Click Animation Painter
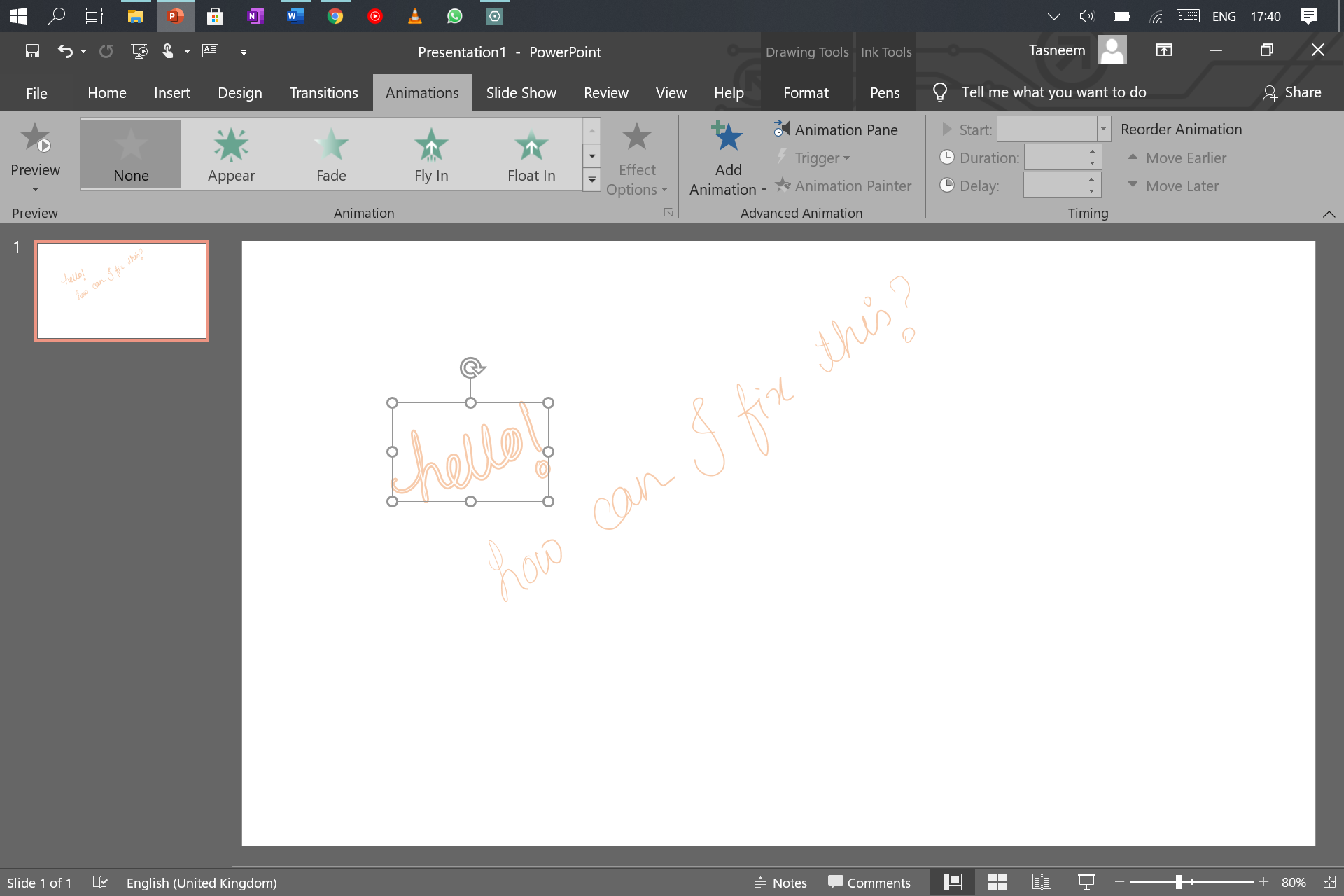Image resolution: width=1344 pixels, height=896 pixels. coord(843,186)
